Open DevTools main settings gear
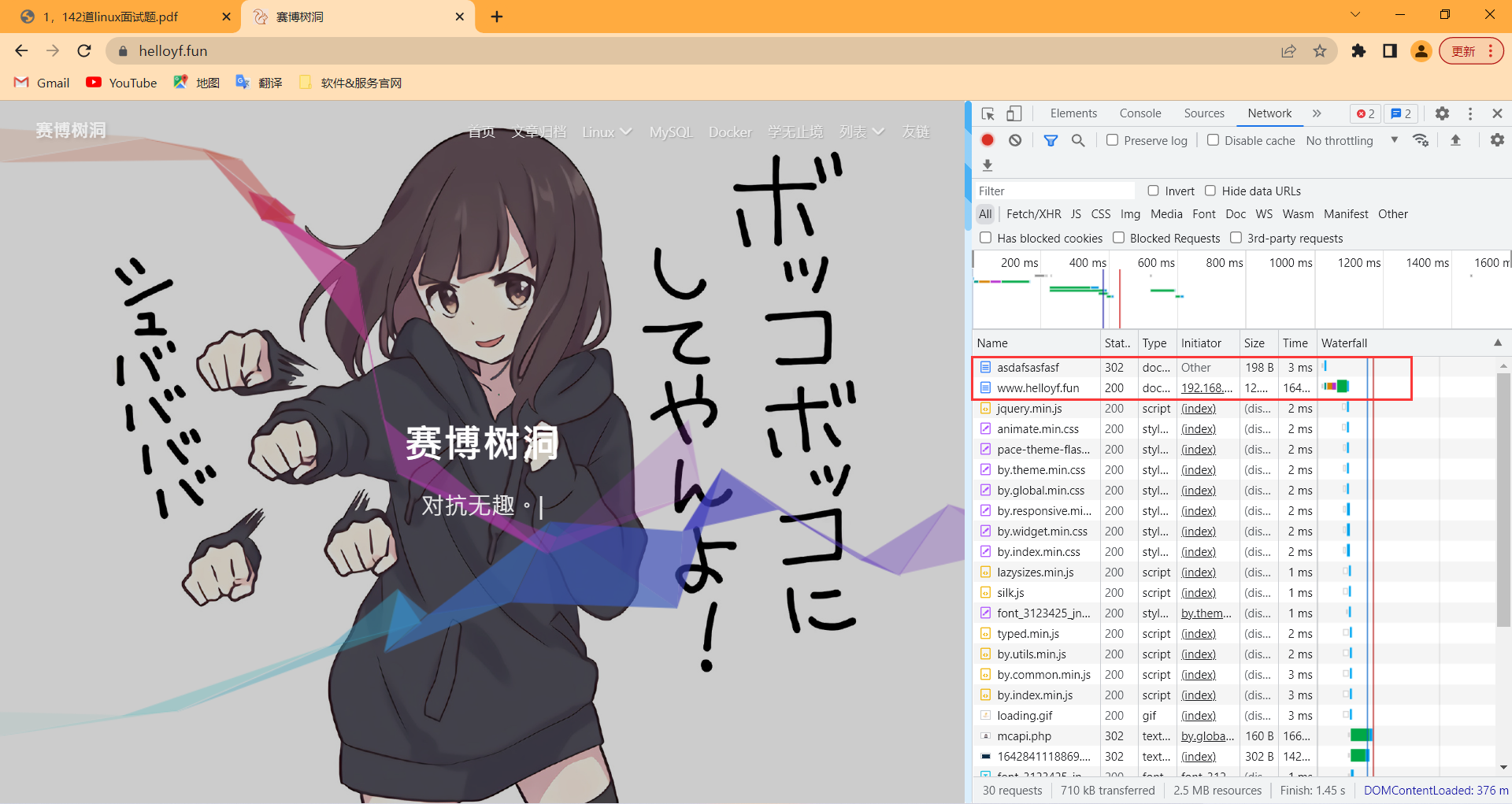Screen dimensions: 1512x804 click(1442, 113)
